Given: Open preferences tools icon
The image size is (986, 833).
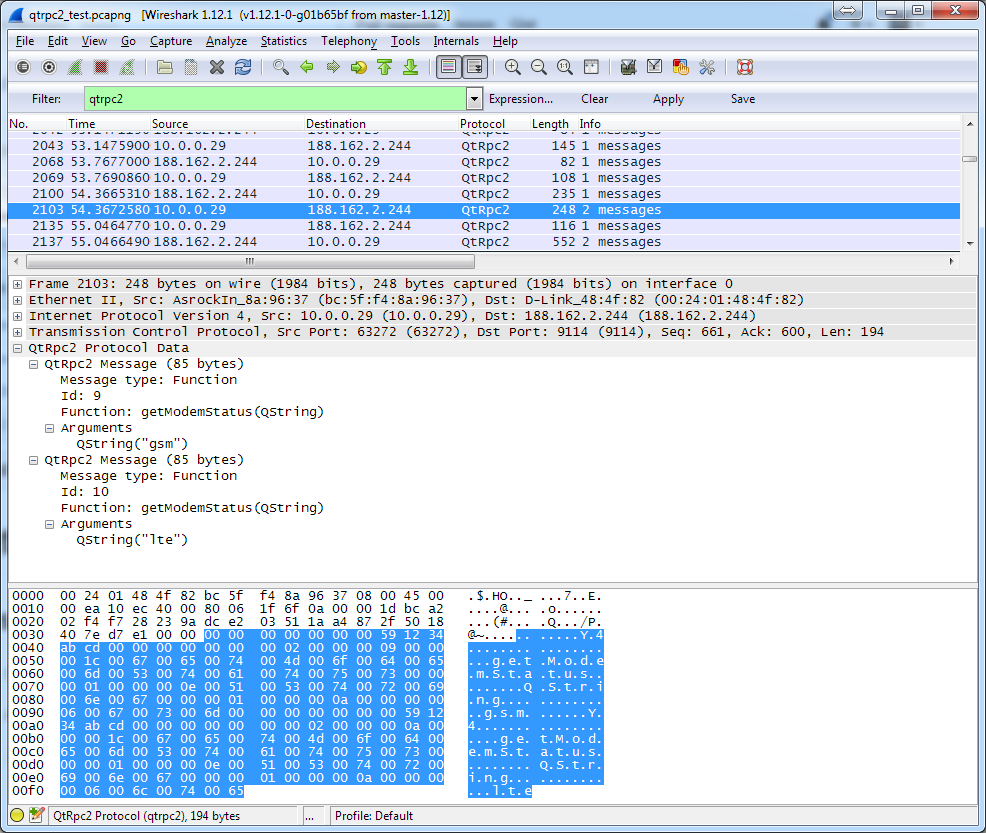Looking at the screenshot, I should (707, 67).
